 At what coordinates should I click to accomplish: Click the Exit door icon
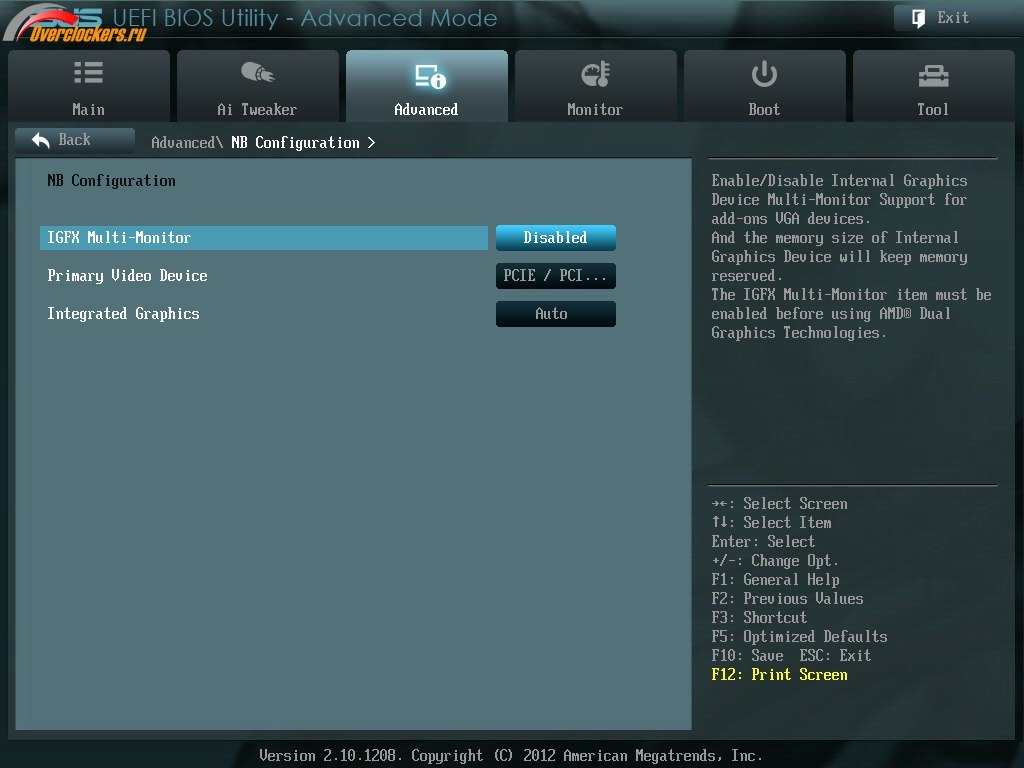918,18
